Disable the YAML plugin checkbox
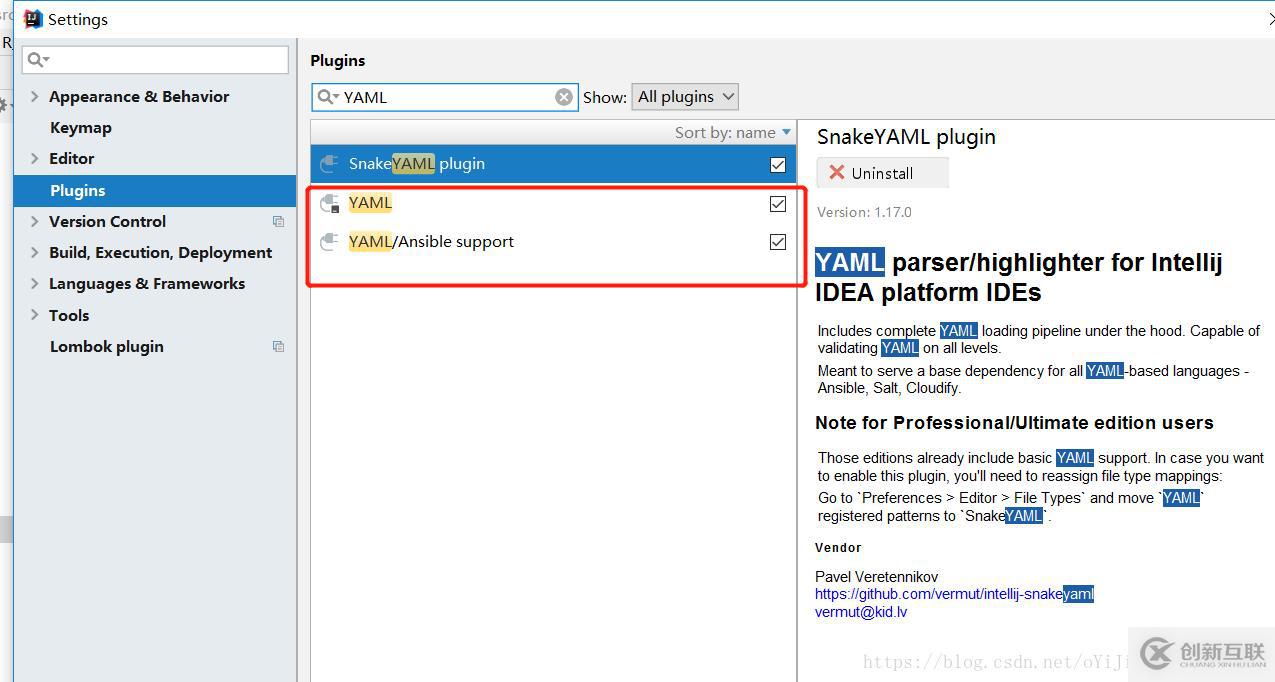The height and width of the screenshot is (682, 1275). point(777,203)
